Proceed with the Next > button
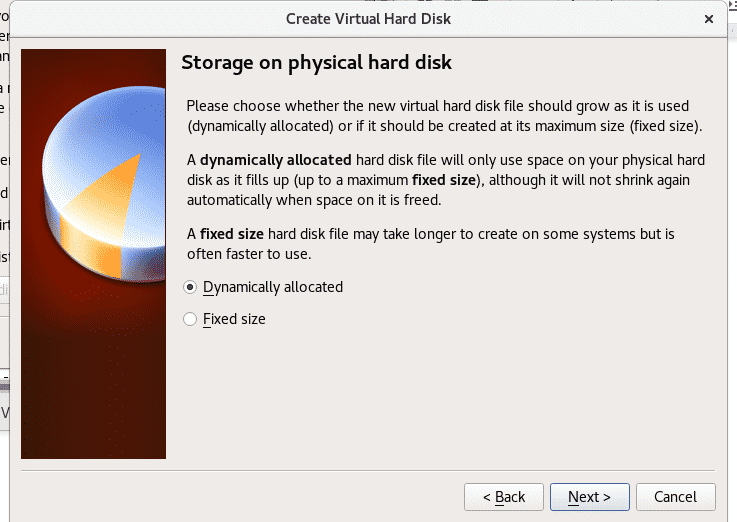This screenshot has width=737, height=522. click(x=589, y=497)
